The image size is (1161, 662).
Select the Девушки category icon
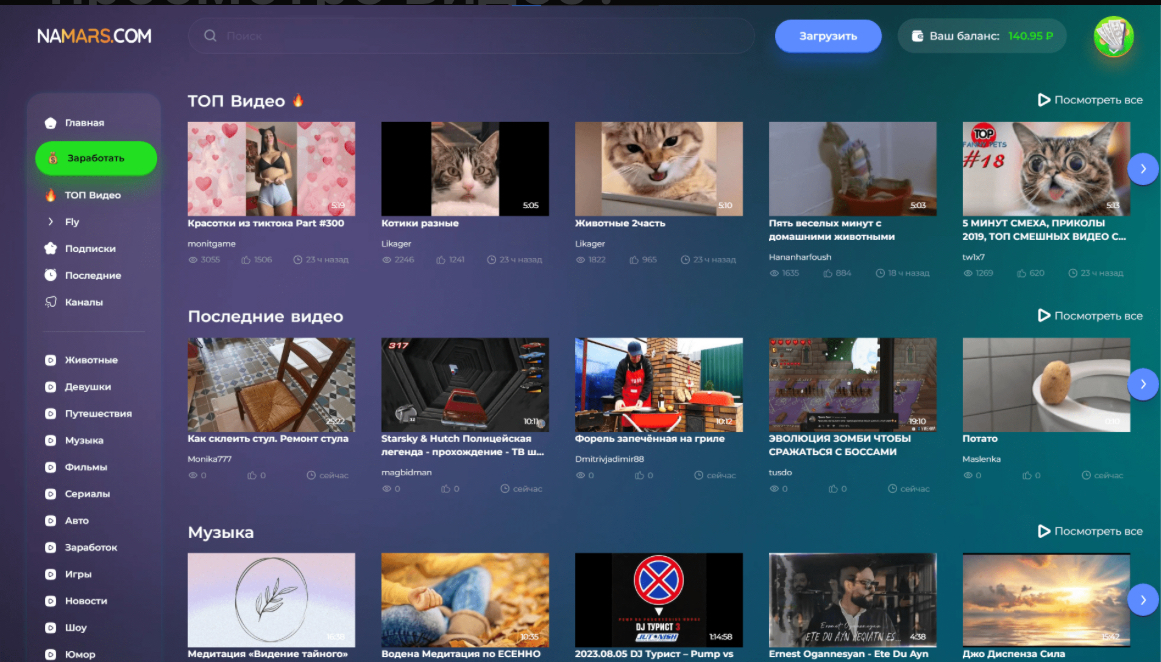pos(50,387)
